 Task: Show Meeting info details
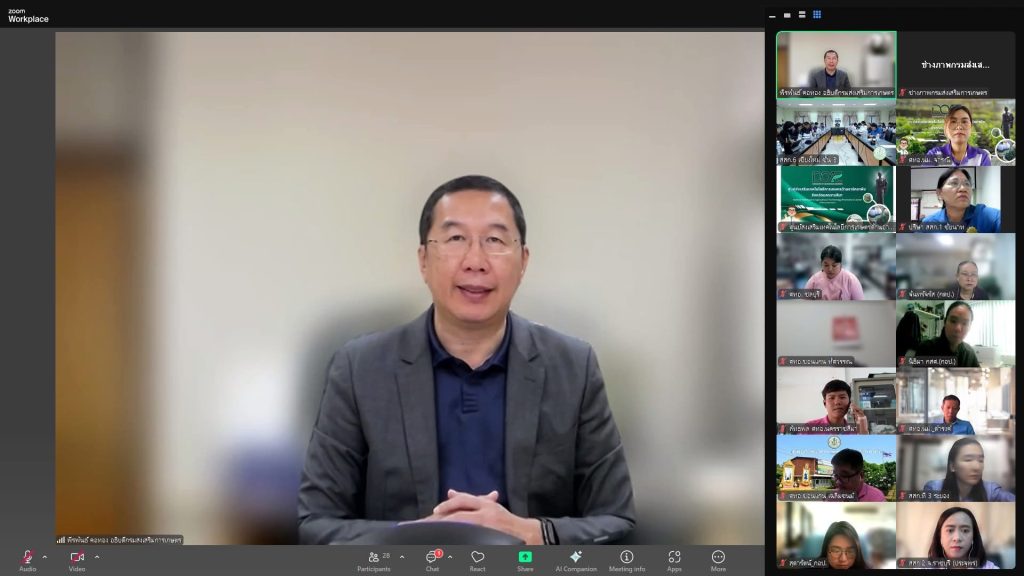(x=626, y=558)
